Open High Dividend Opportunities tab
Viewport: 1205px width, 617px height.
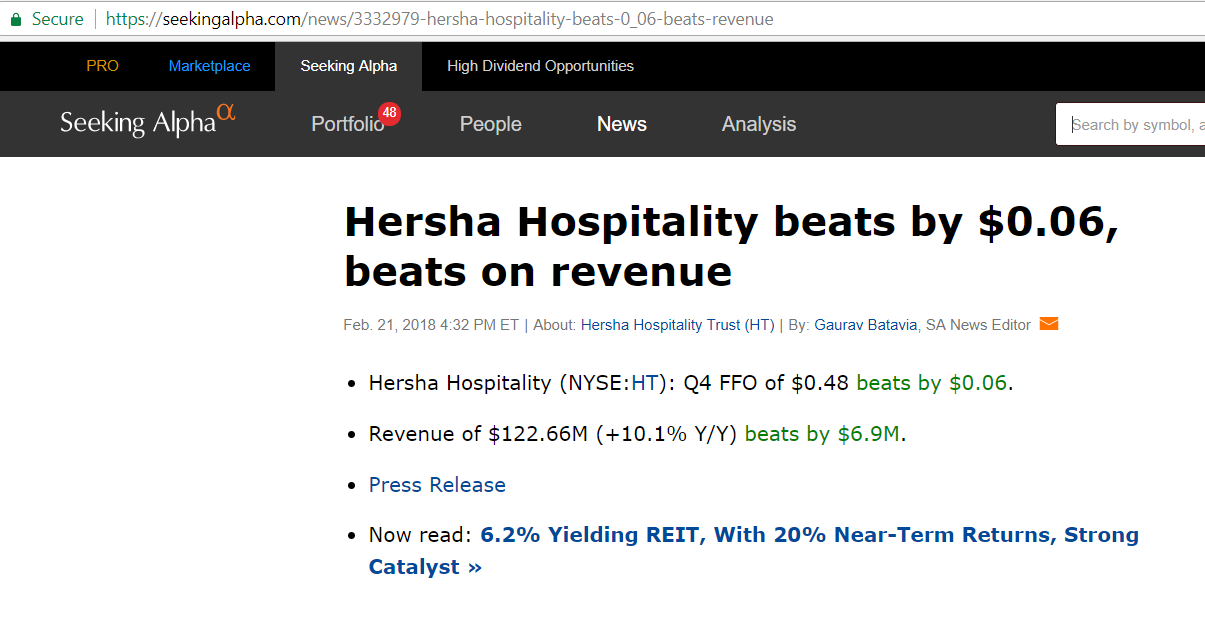point(540,66)
